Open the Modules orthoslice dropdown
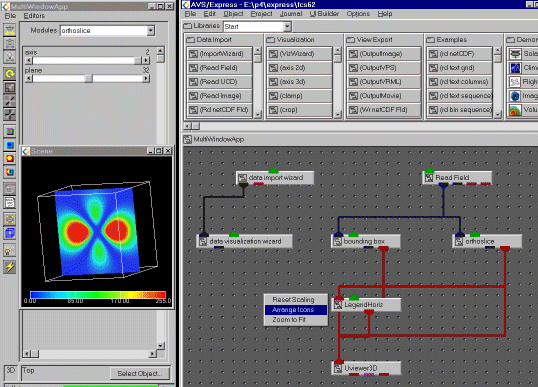 (151, 31)
